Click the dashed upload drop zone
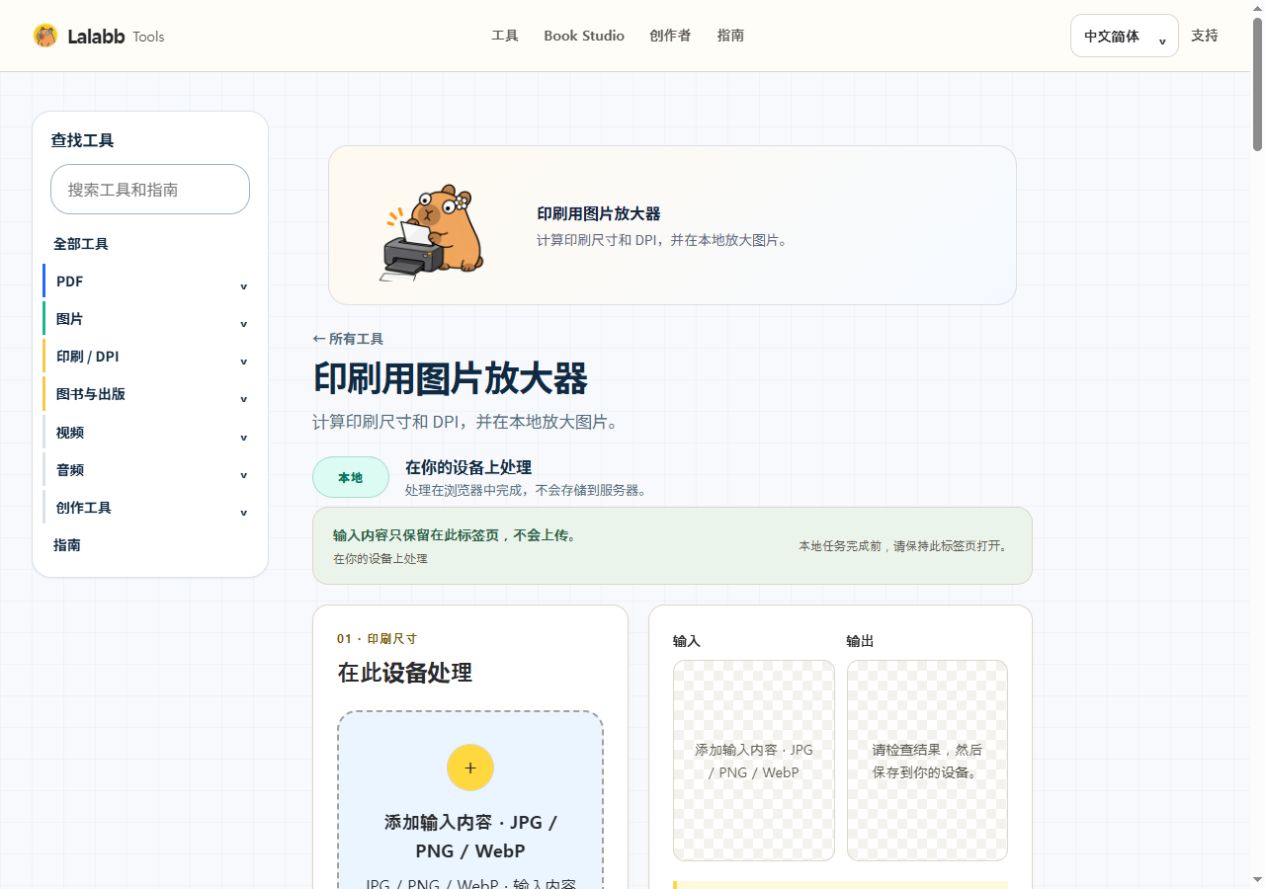1265x889 pixels. (x=470, y=800)
